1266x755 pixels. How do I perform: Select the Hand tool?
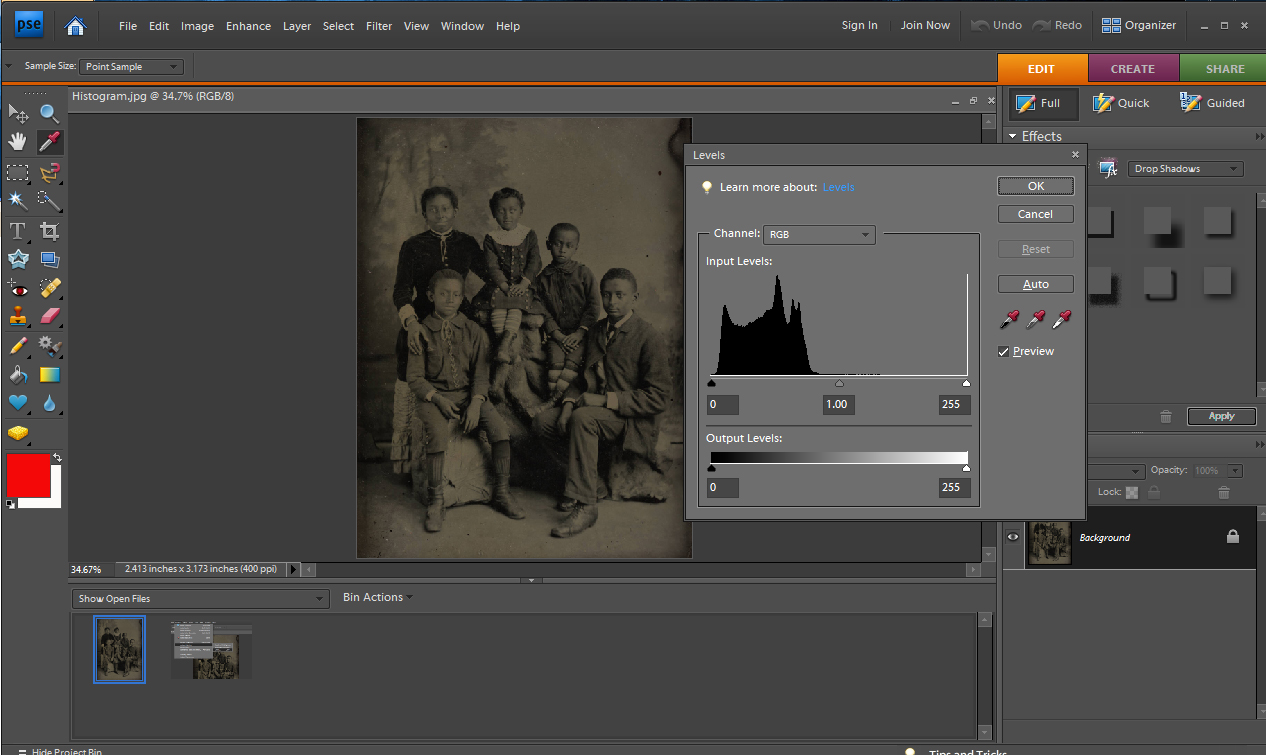pyautogui.click(x=17, y=142)
